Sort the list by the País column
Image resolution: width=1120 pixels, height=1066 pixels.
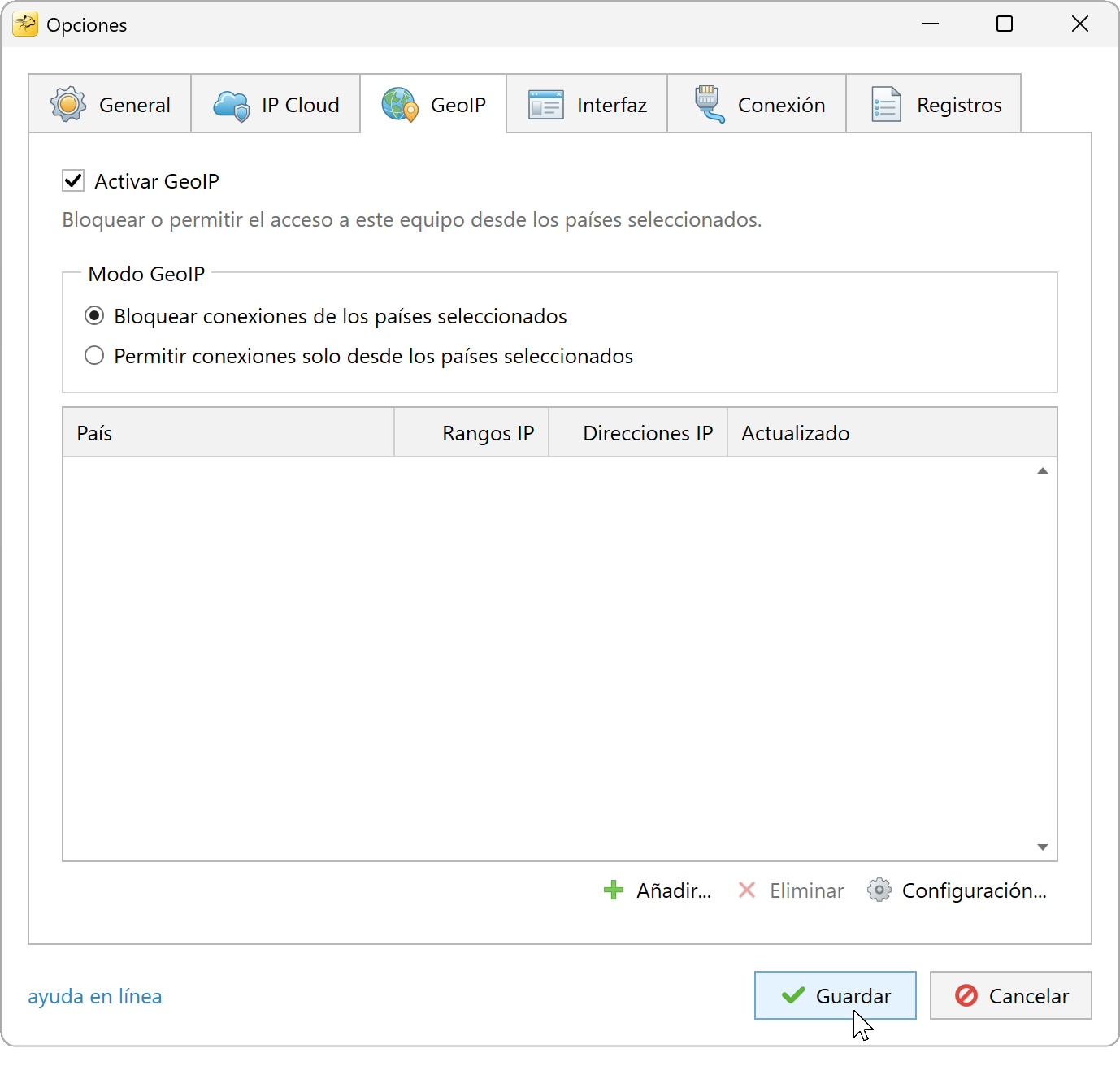click(228, 432)
